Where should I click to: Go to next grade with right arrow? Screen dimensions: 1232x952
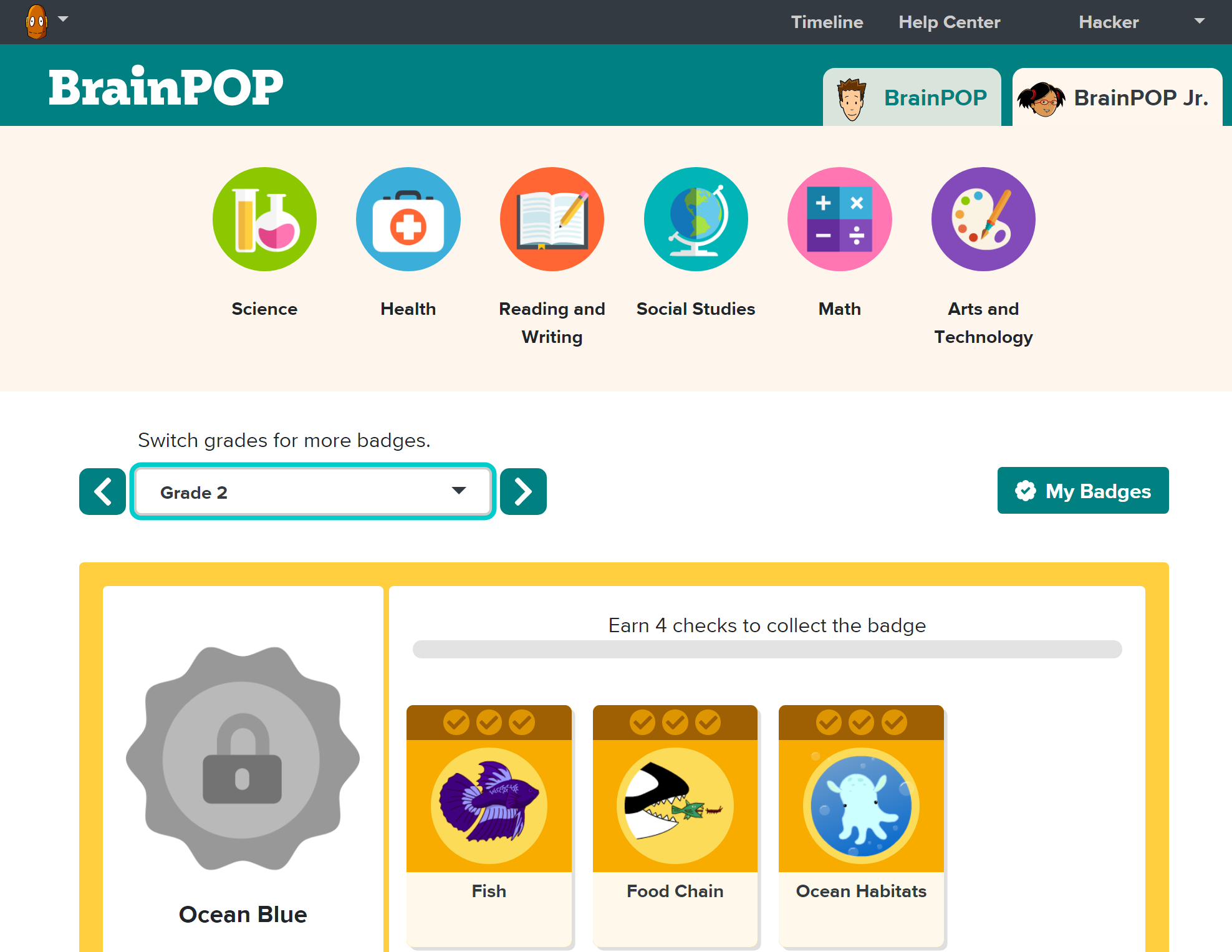click(523, 491)
